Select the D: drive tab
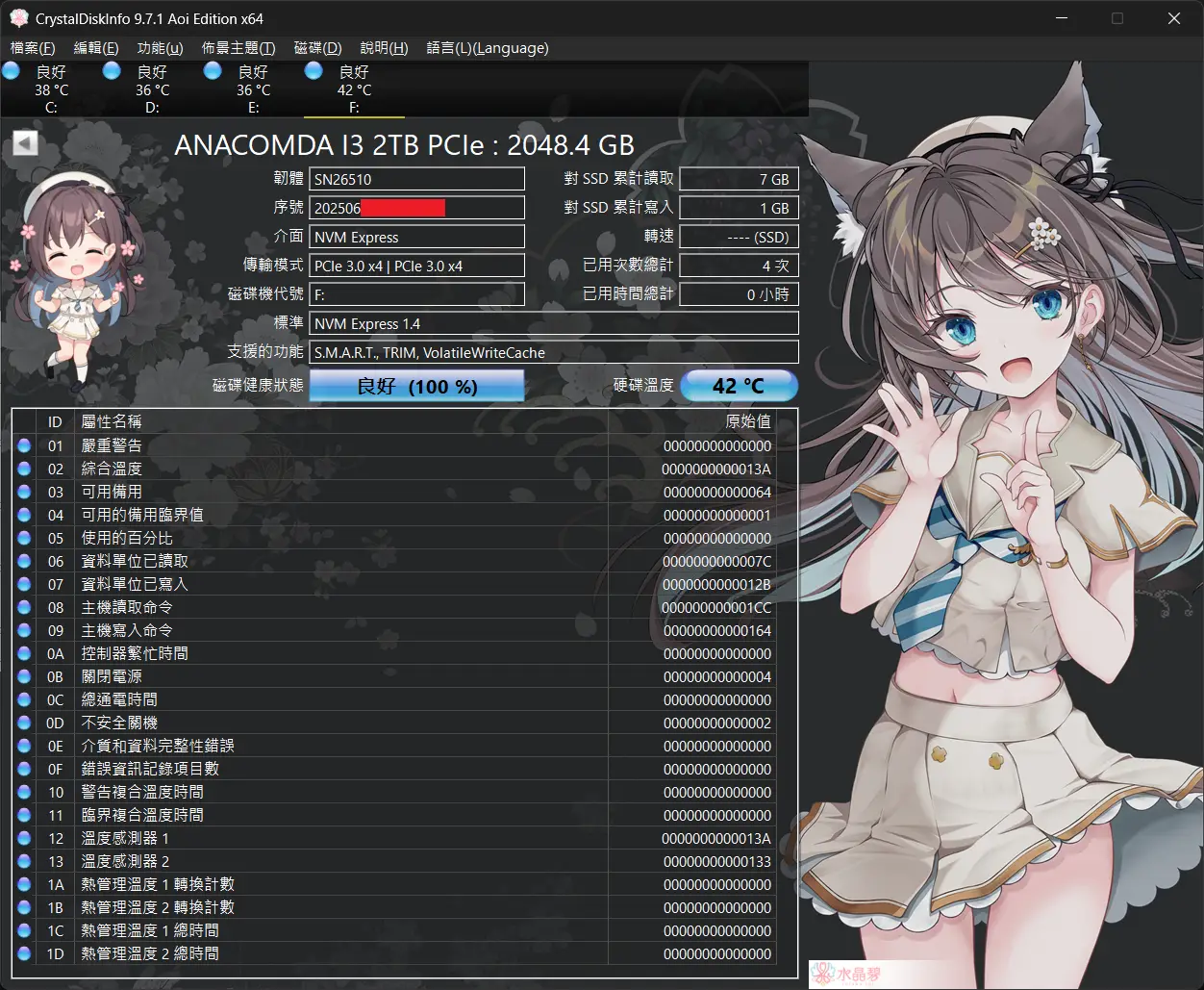The width and height of the screenshot is (1204, 990). tap(152, 89)
